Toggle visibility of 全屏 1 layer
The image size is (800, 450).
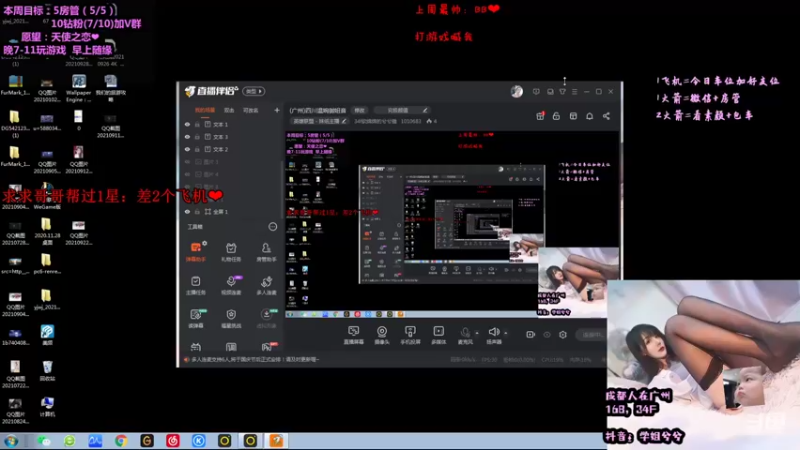pos(187,212)
